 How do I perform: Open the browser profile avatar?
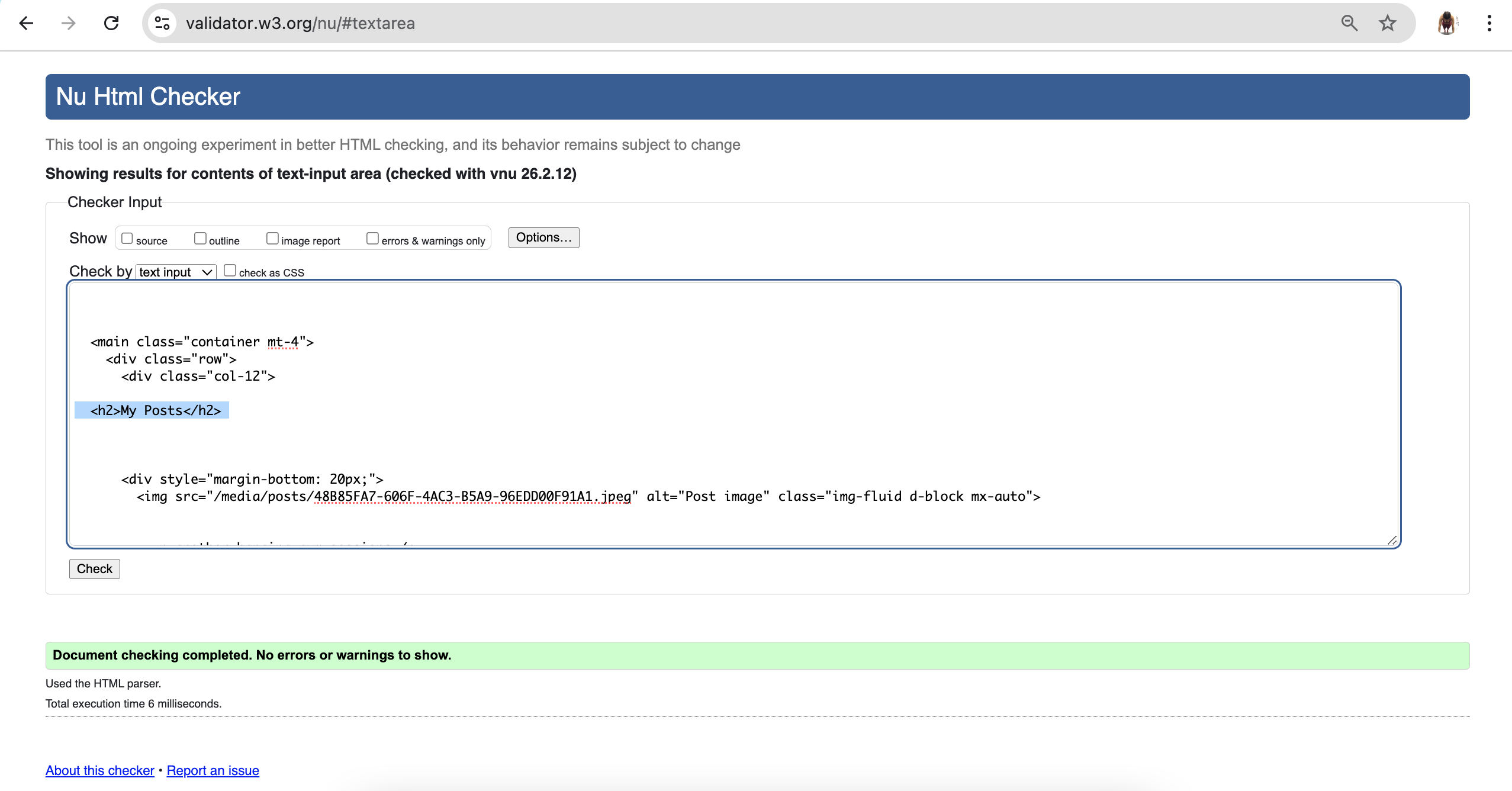click(x=1446, y=23)
